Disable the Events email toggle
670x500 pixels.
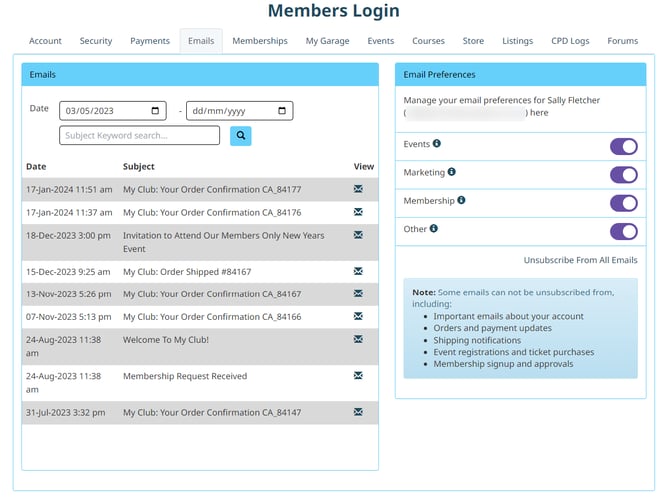pyautogui.click(x=623, y=147)
